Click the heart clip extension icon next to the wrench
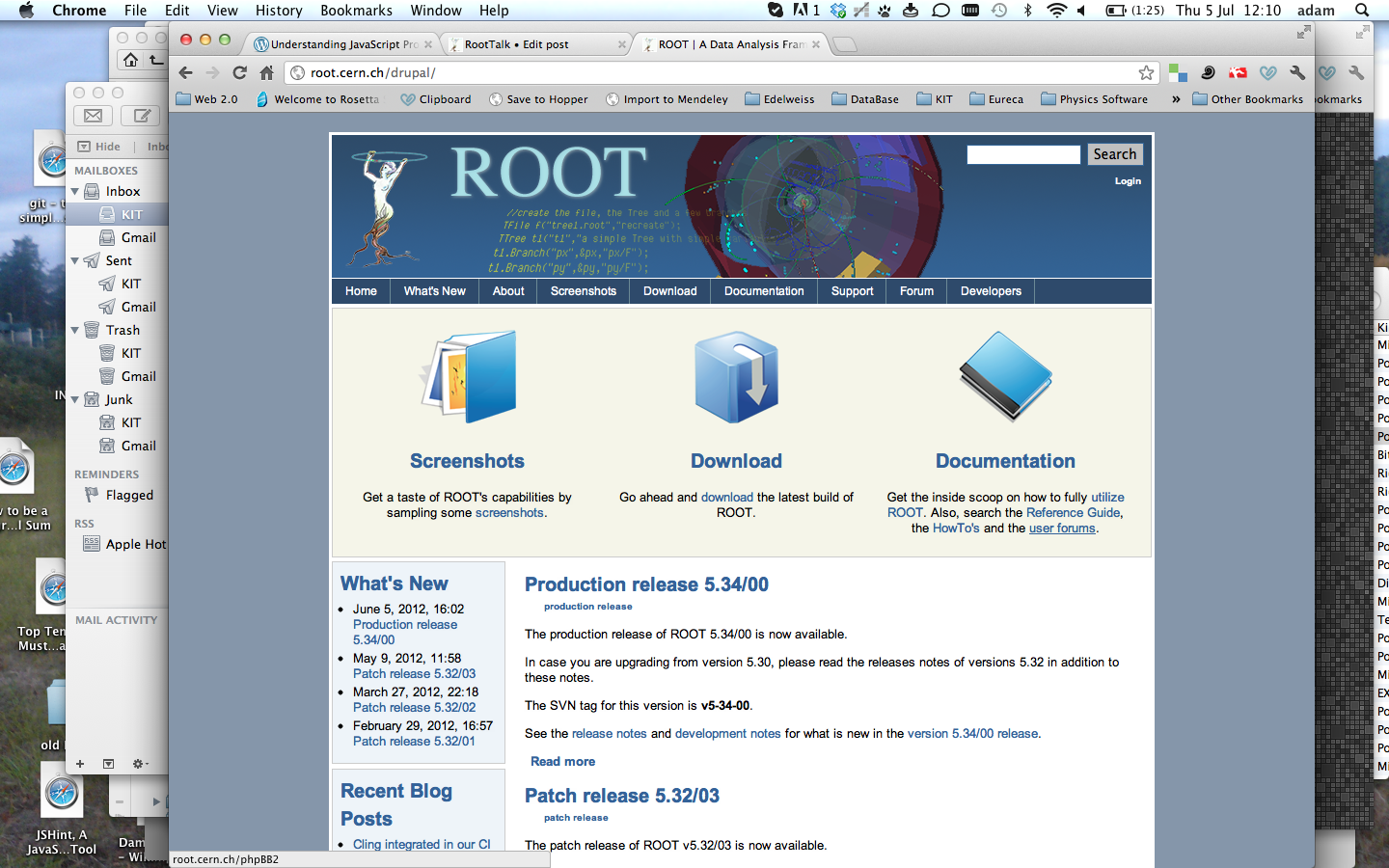Screen dimensions: 1389x868 click(x=1268, y=72)
